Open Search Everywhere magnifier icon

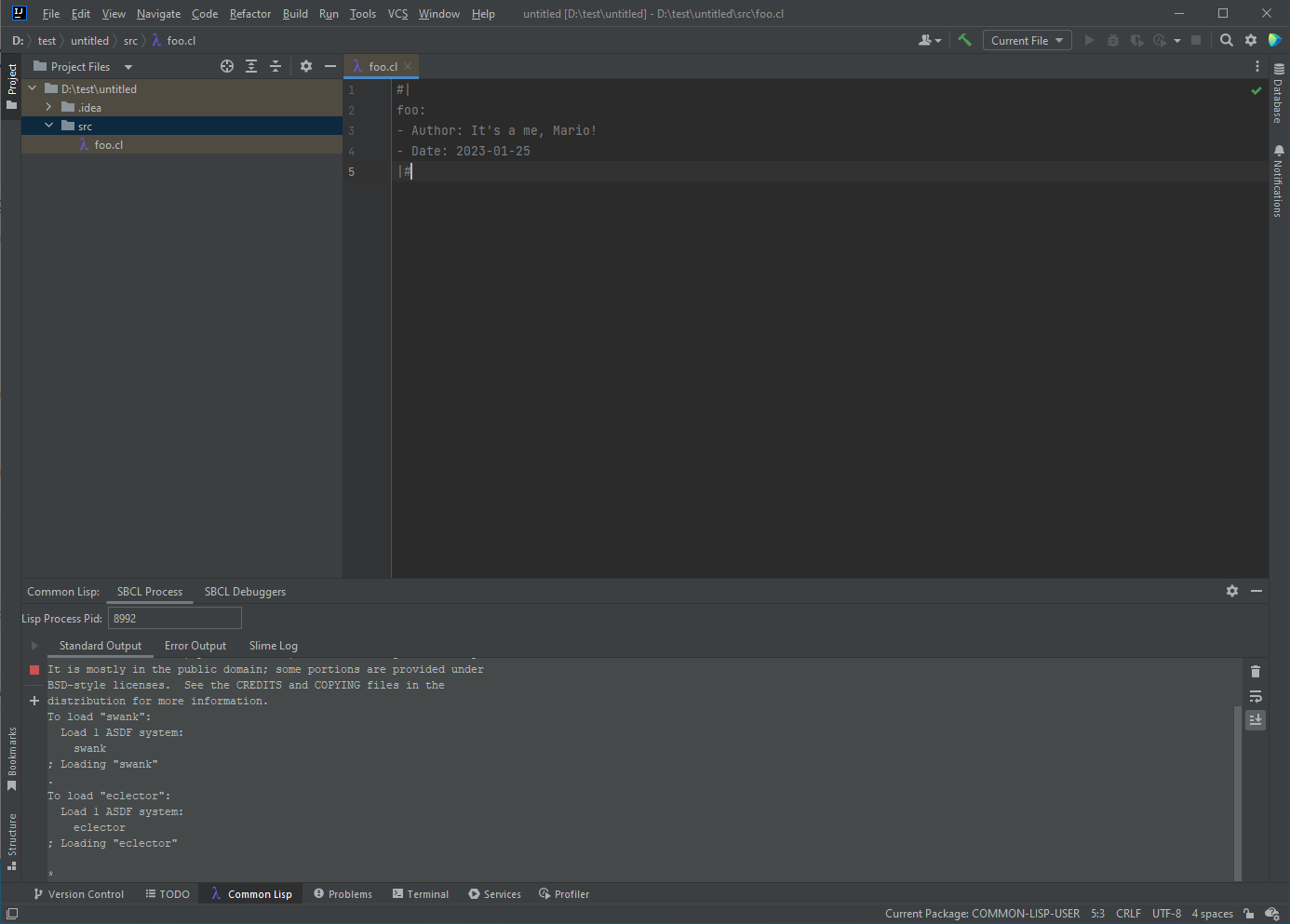pos(1227,40)
